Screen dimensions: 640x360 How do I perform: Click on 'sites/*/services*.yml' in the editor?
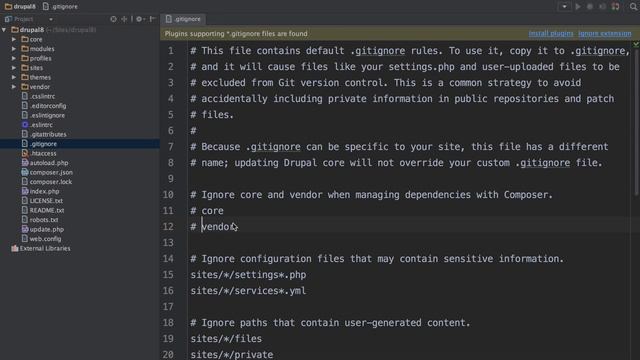point(248,291)
